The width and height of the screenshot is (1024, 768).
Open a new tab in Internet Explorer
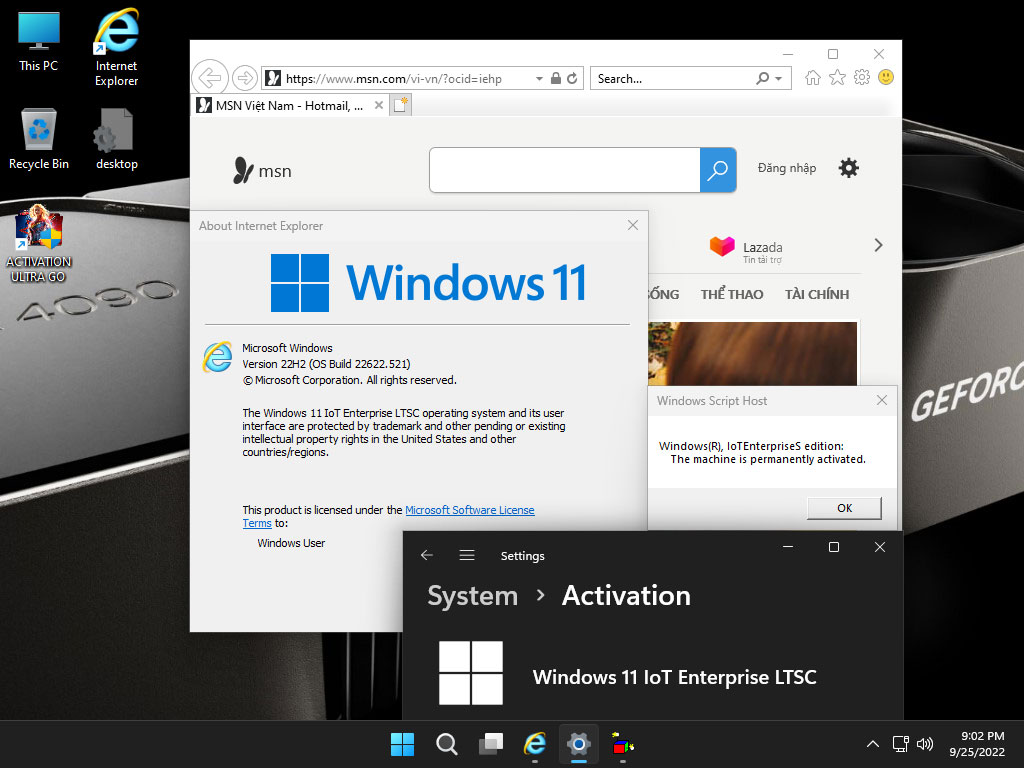(x=400, y=105)
